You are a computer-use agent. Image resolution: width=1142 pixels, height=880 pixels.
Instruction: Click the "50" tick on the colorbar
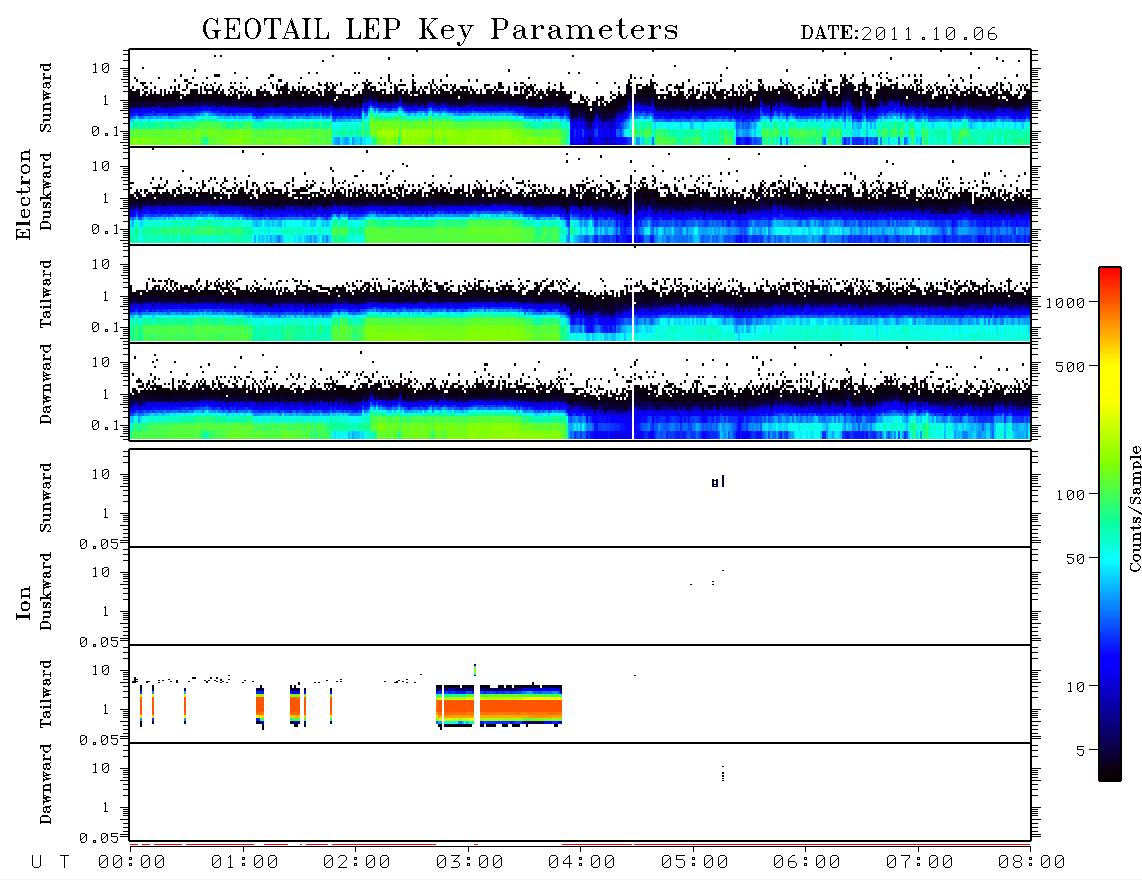coord(1075,559)
